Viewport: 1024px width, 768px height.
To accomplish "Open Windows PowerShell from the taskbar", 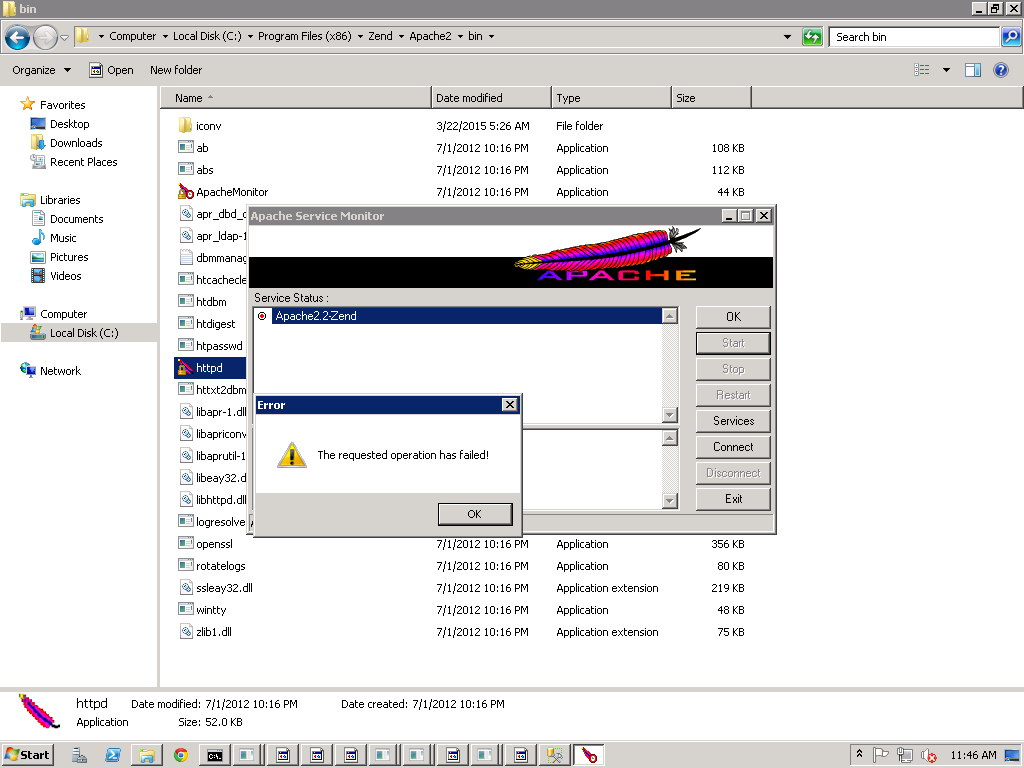I will 113,755.
